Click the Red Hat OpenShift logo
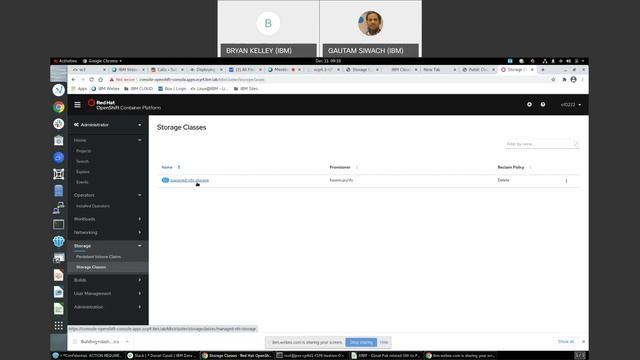 (x=124, y=105)
